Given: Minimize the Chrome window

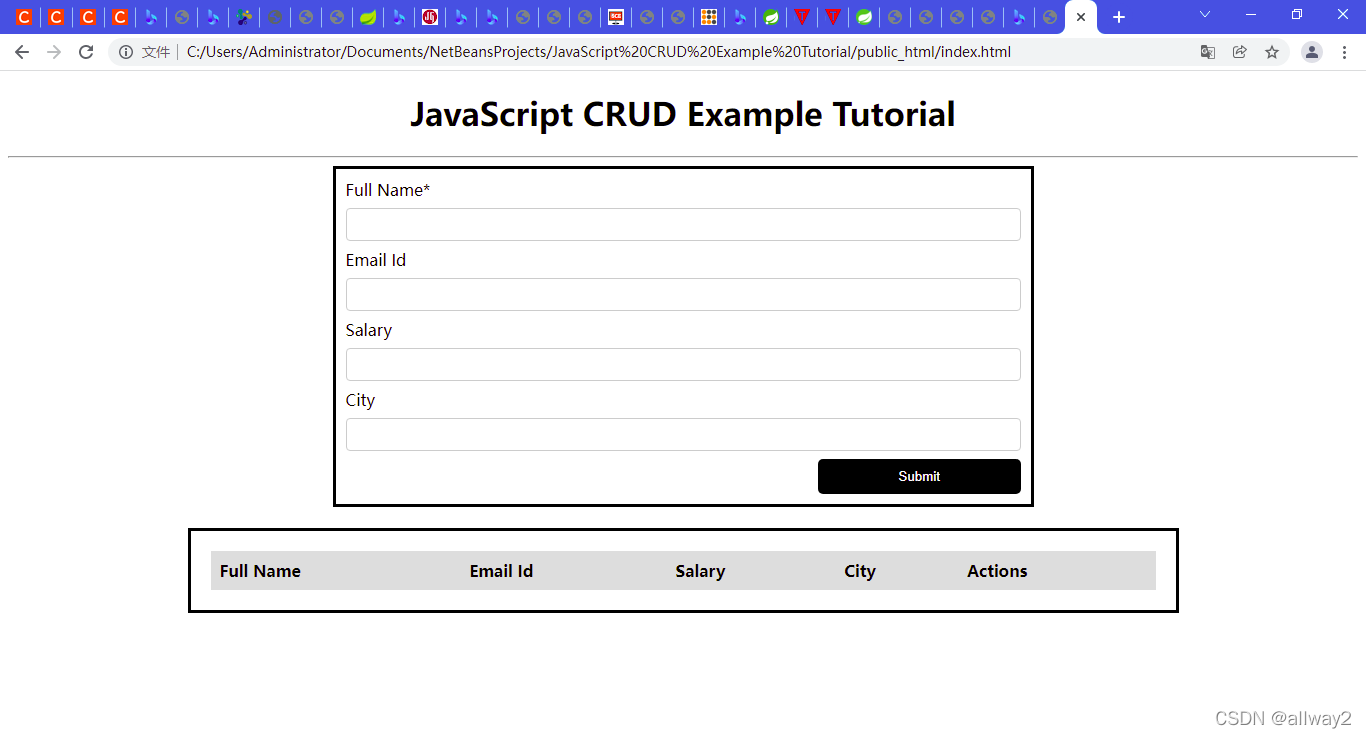Looking at the screenshot, I should click(x=1251, y=15).
